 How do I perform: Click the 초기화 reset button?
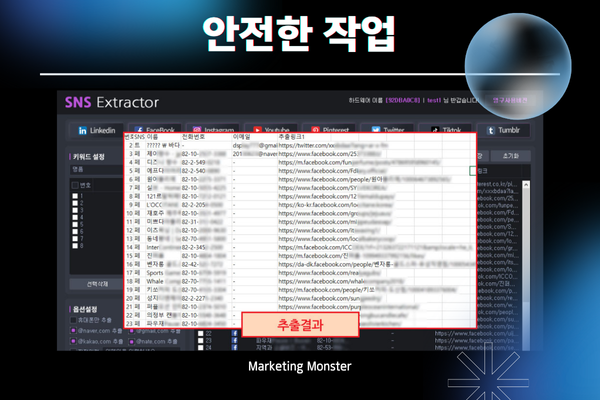510,156
